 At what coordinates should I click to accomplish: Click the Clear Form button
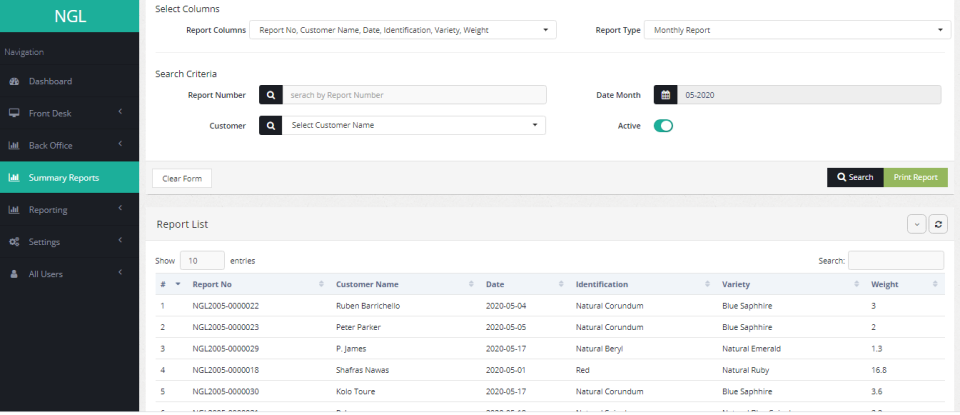(x=182, y=178)
